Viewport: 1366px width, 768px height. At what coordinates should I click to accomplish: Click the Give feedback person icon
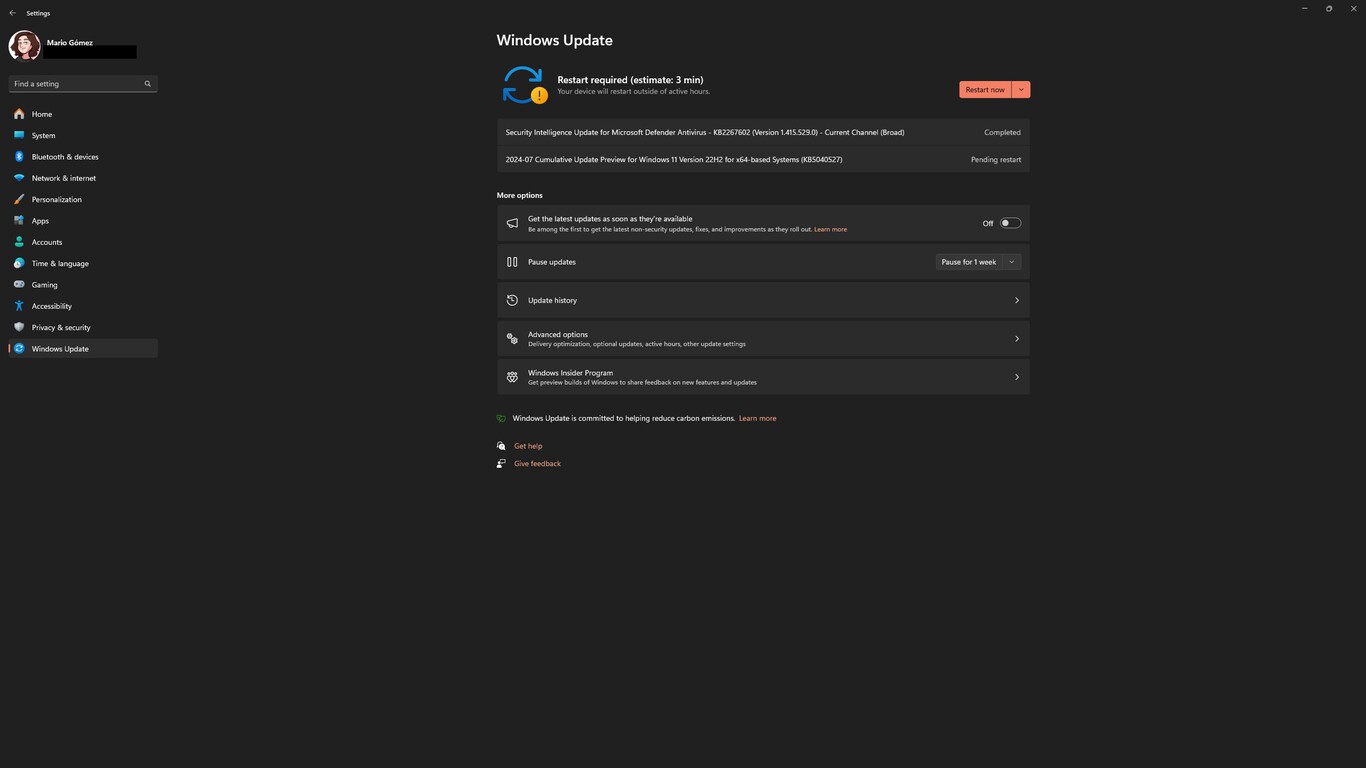501,464
